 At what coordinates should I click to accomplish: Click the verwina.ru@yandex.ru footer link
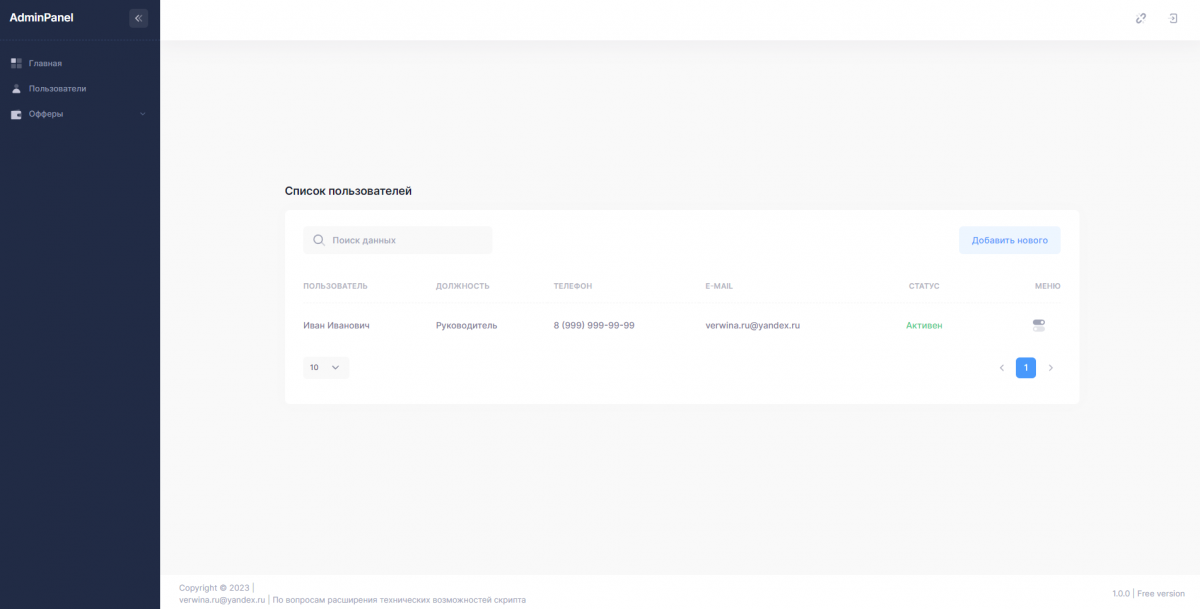click(222, 600)
